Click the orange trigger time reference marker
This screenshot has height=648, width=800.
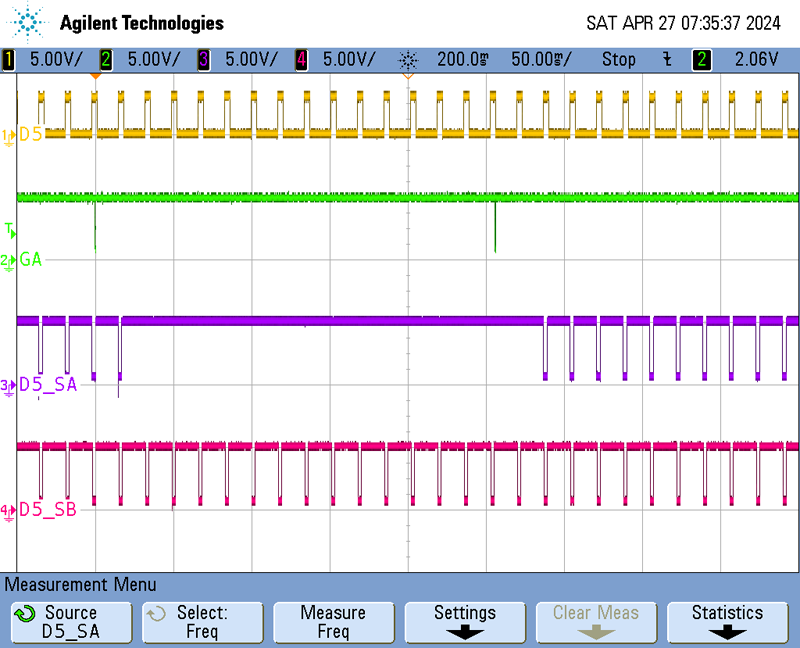pyautogui.click(x=95, y=75)
